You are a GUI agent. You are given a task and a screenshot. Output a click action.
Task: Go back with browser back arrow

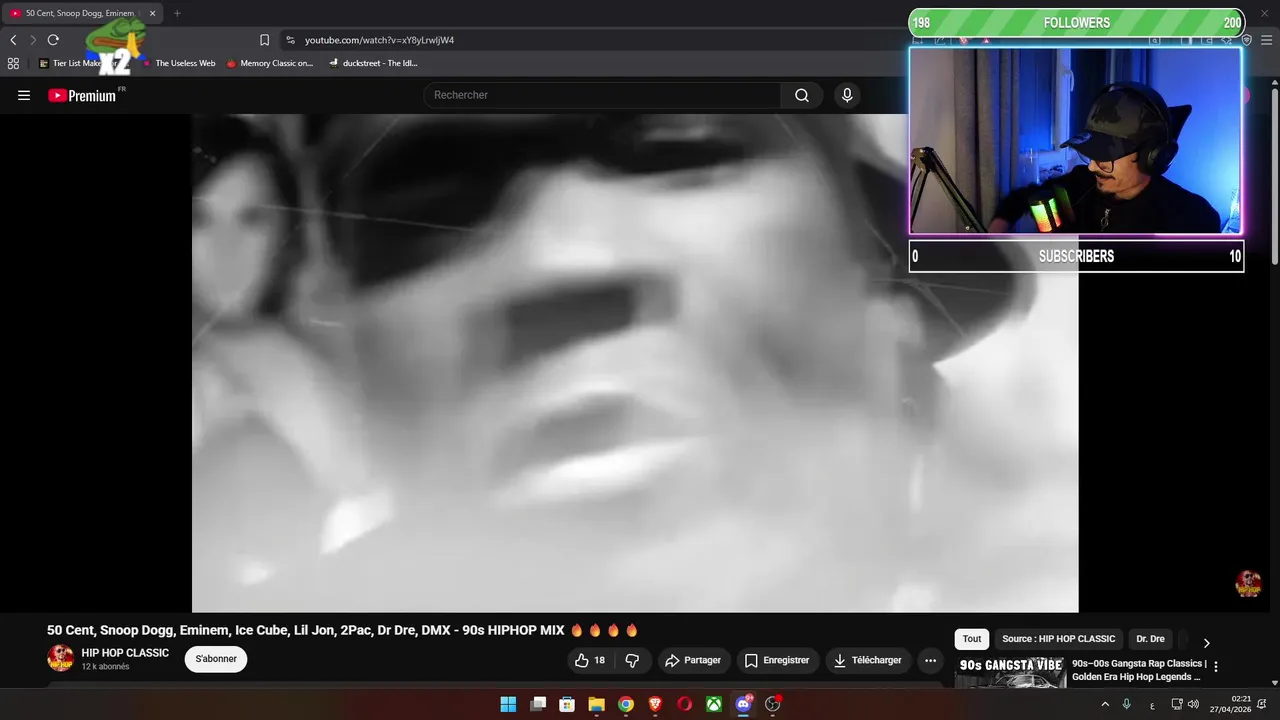[x=13, y=40]
